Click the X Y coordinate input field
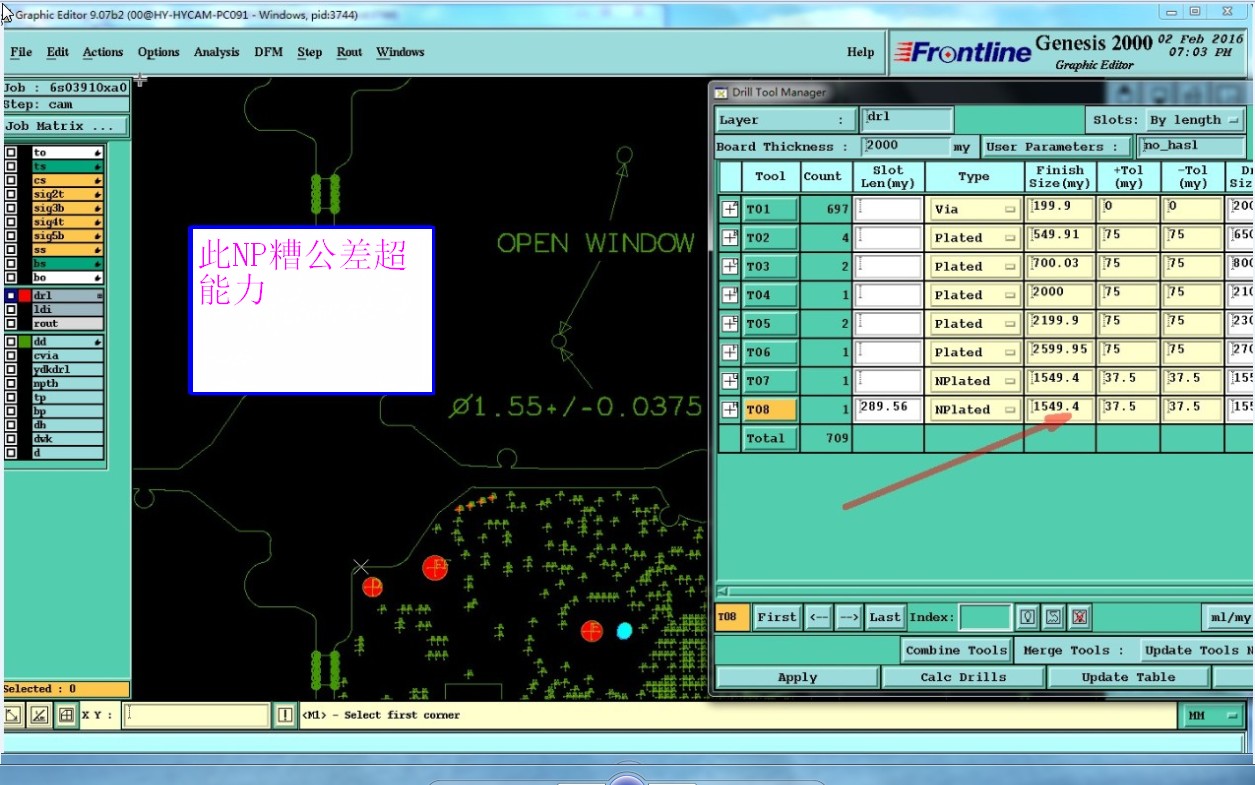 [x=197, y=715]
